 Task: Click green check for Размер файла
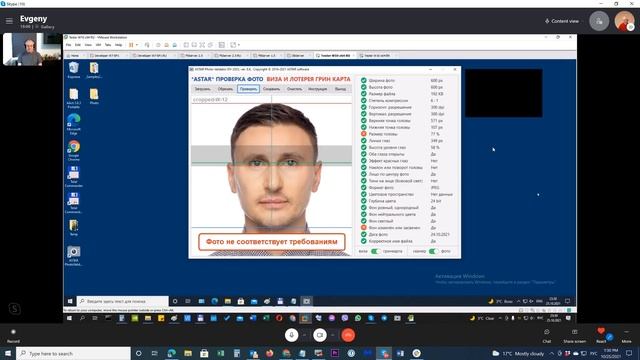pos(363,94)
